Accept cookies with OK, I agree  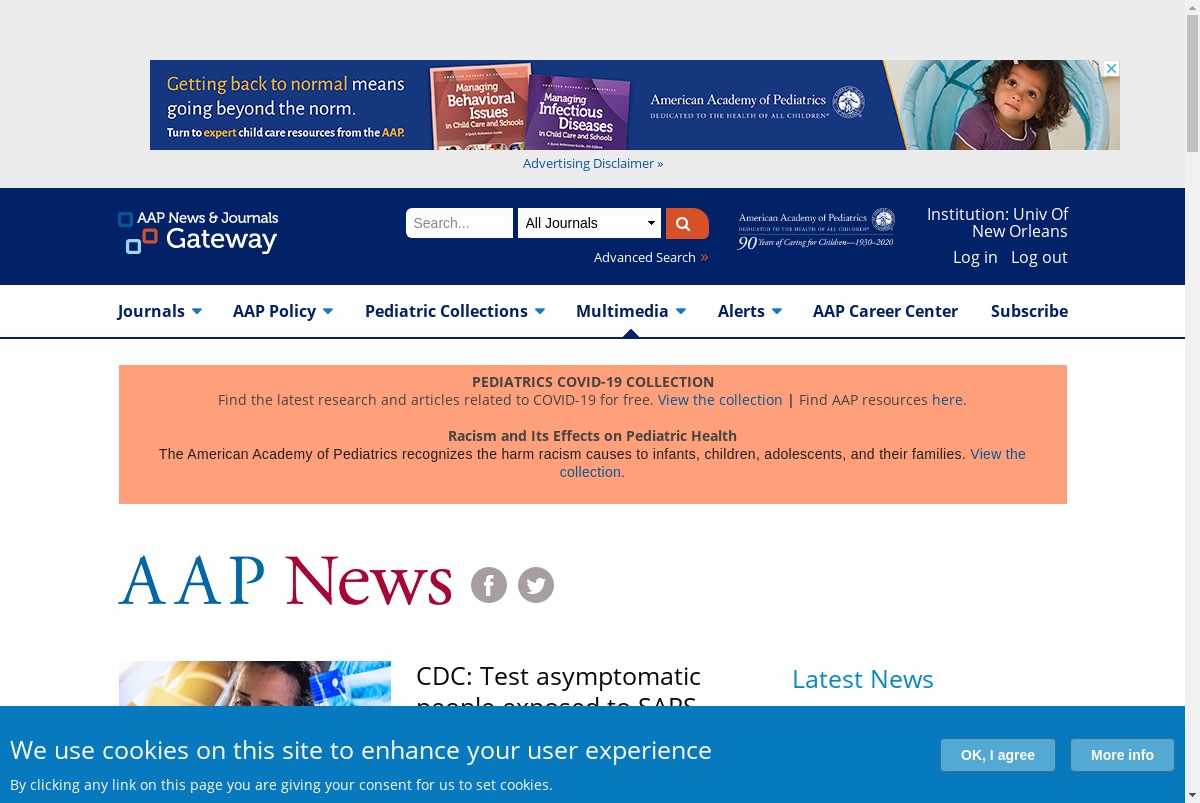point(998,755)
